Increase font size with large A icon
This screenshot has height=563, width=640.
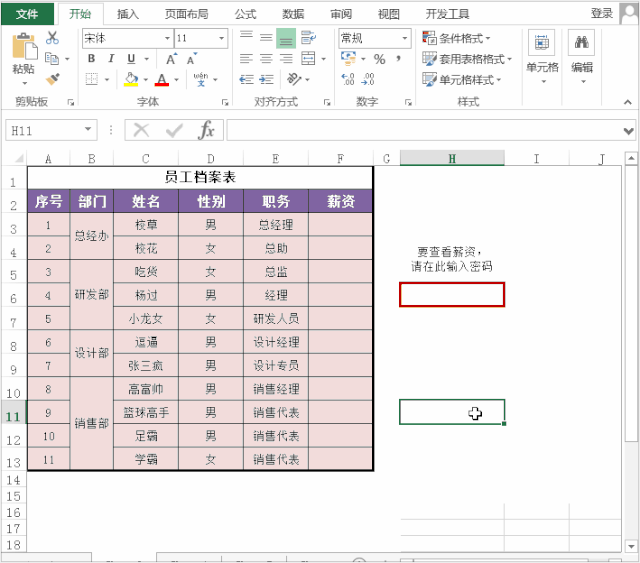click(171, 59)
